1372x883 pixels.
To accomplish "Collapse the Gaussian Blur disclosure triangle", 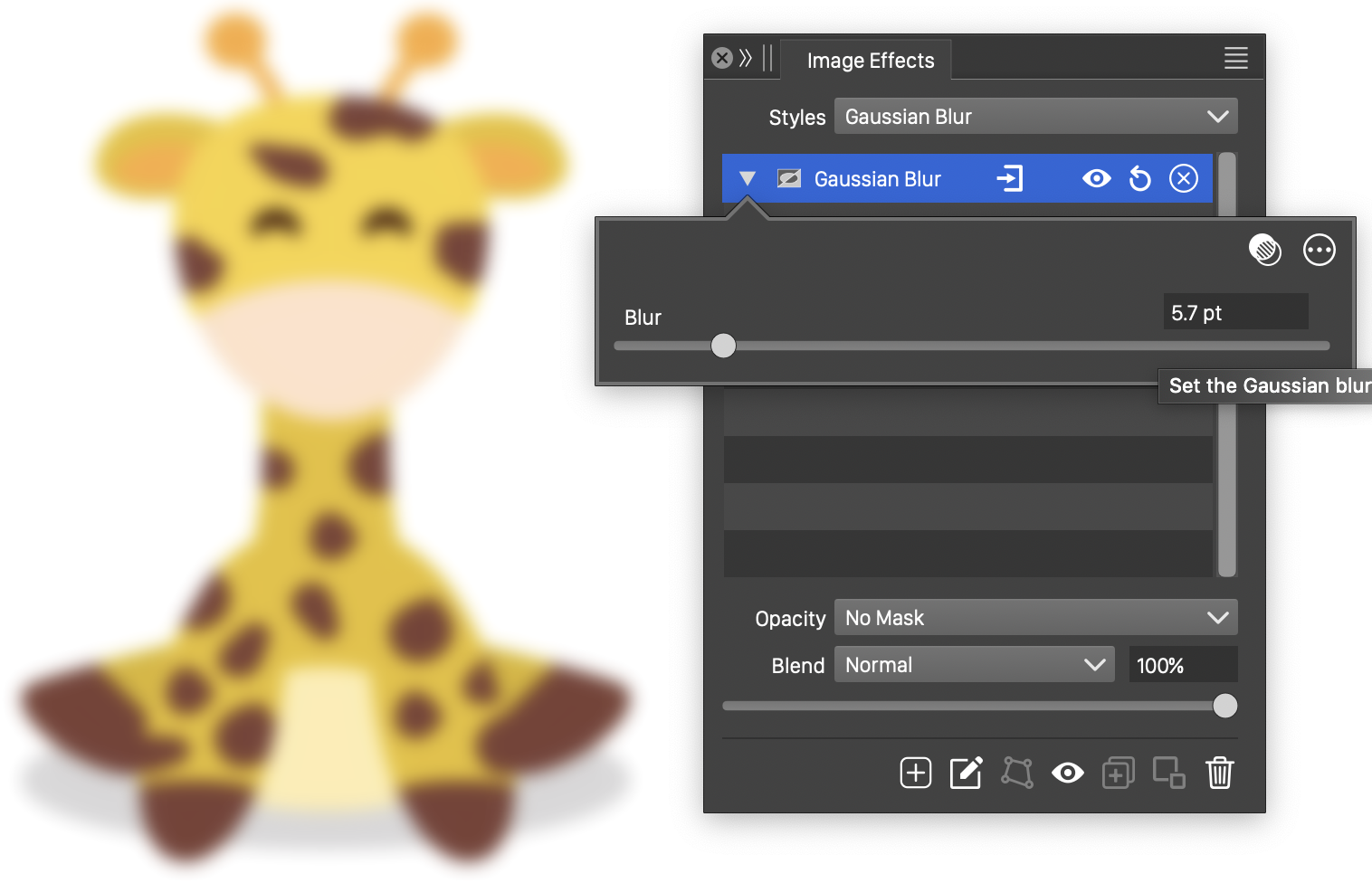I will pos(748,179).
